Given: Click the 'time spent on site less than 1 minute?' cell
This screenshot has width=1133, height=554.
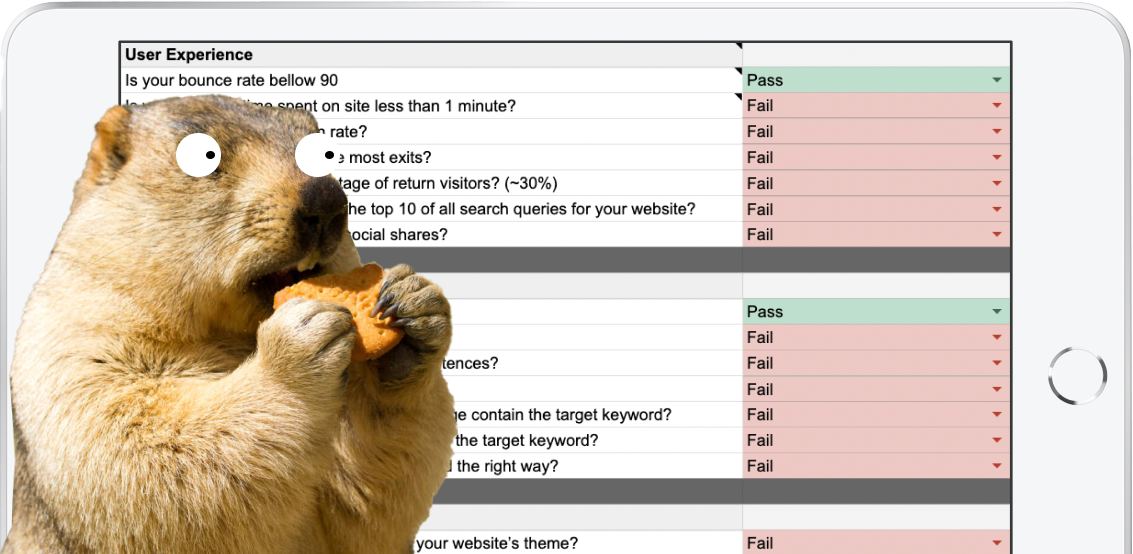Looking at the screenshot, I should [x=431, y=106].
